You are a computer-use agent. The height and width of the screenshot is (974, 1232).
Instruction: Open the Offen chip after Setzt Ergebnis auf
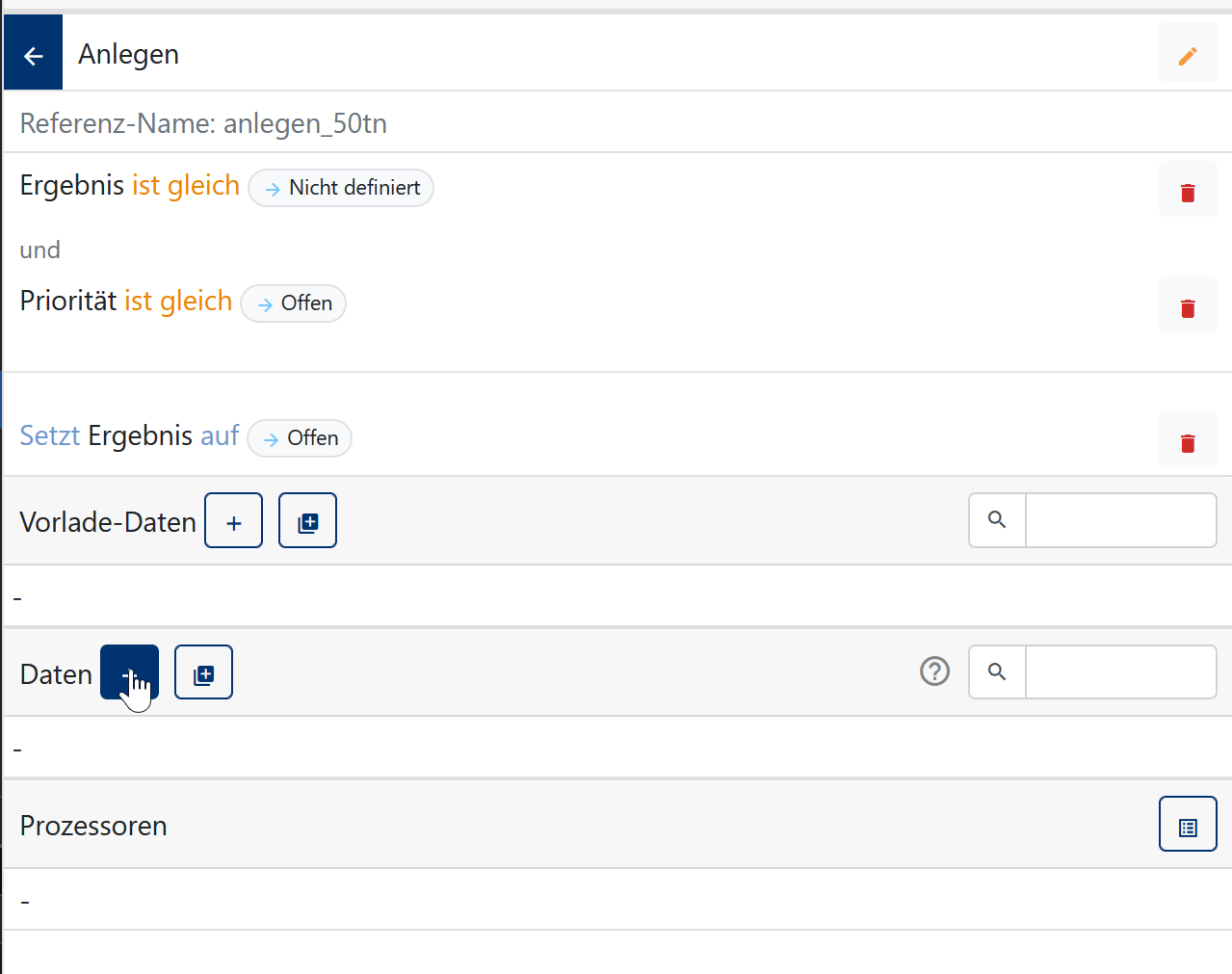[x=300, y=438]
